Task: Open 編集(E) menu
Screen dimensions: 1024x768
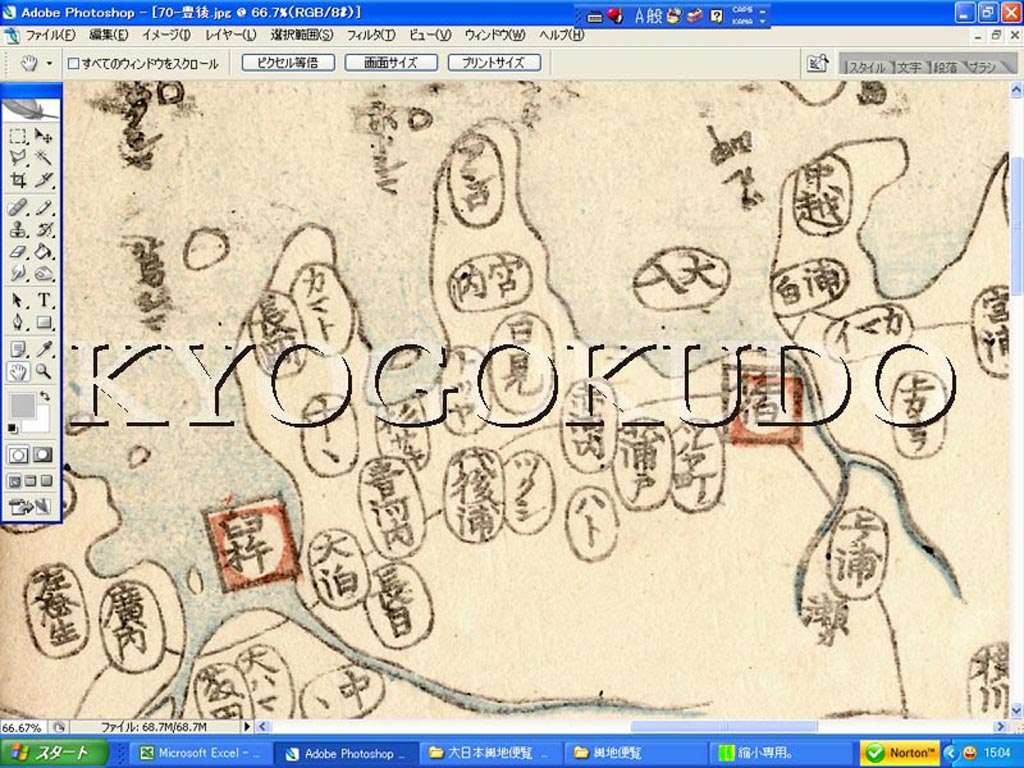Action: click(x=108, y=35)
